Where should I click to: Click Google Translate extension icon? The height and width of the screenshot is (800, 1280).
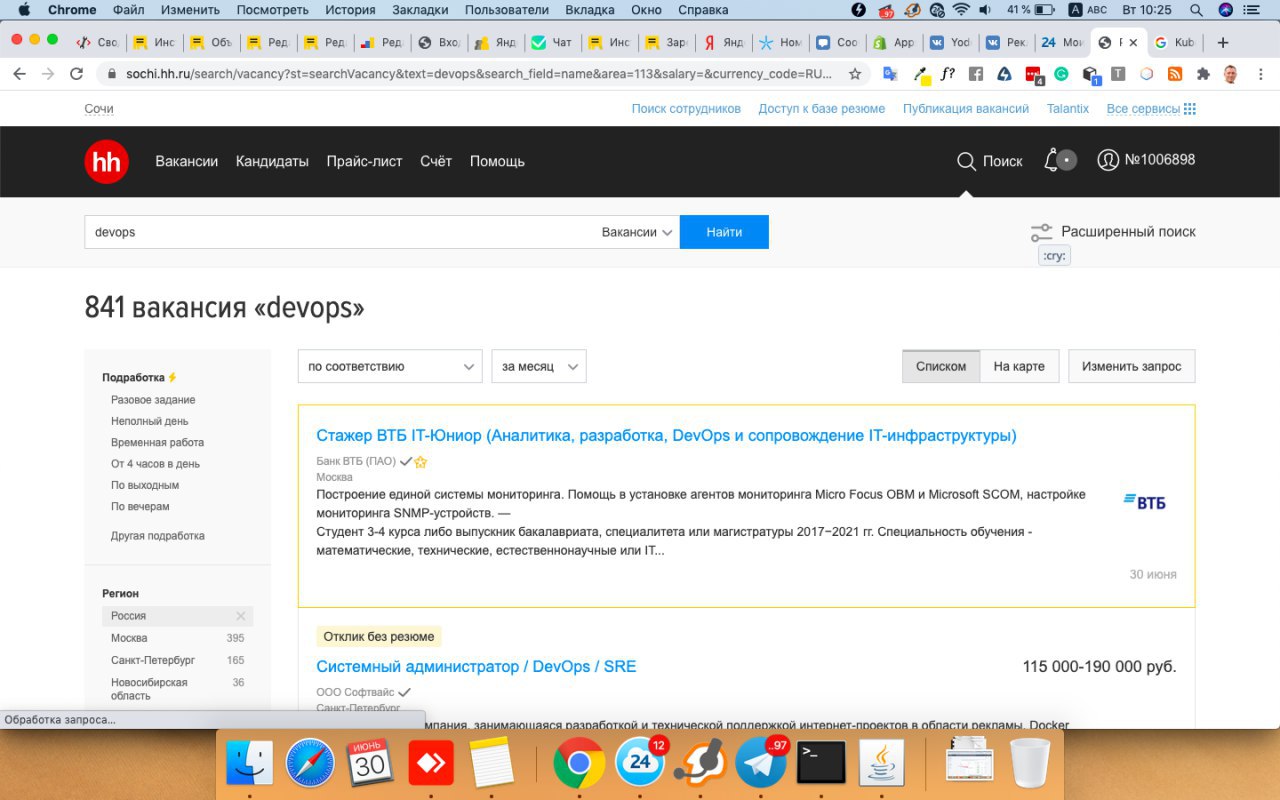point(890,74)
